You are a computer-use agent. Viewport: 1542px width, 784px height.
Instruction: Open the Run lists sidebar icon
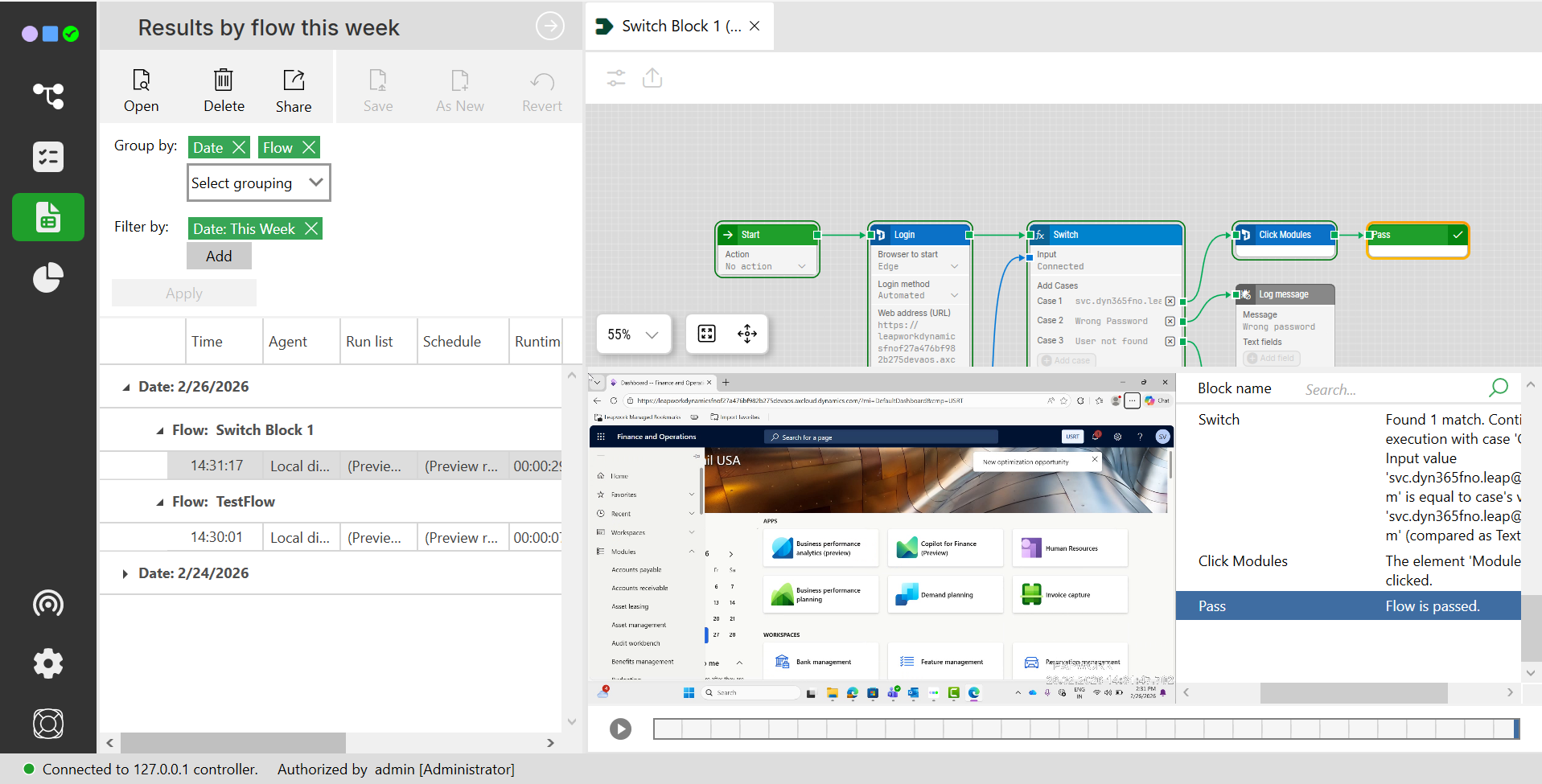pos(48,157)
